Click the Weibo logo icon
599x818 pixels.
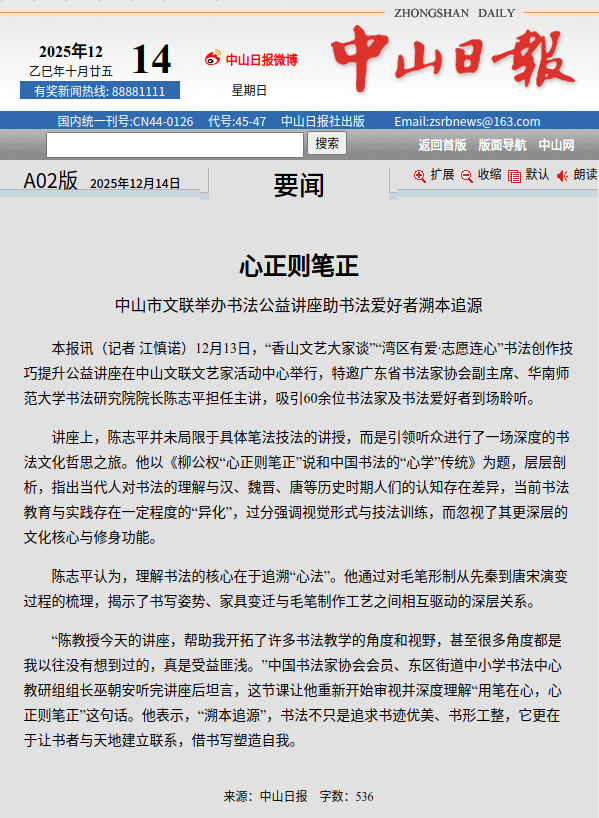coord(213,58)
